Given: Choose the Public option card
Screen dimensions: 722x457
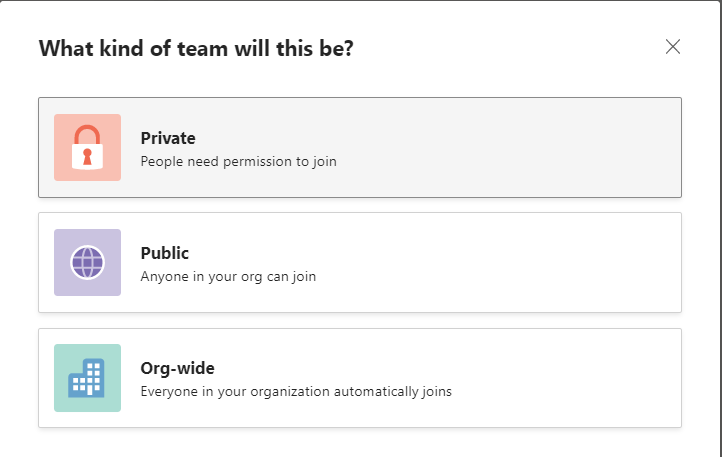Looking at the screenshot, I should click(x=360, y=263).
